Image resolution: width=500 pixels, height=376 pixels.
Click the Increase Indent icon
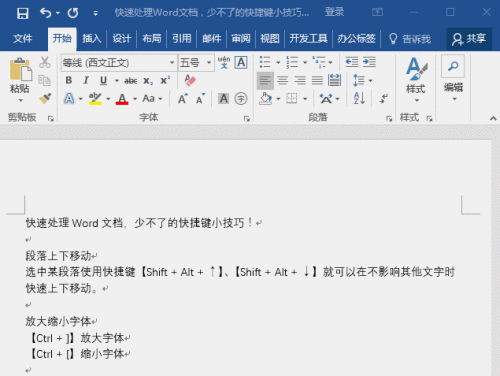click(x=369, y=62)
